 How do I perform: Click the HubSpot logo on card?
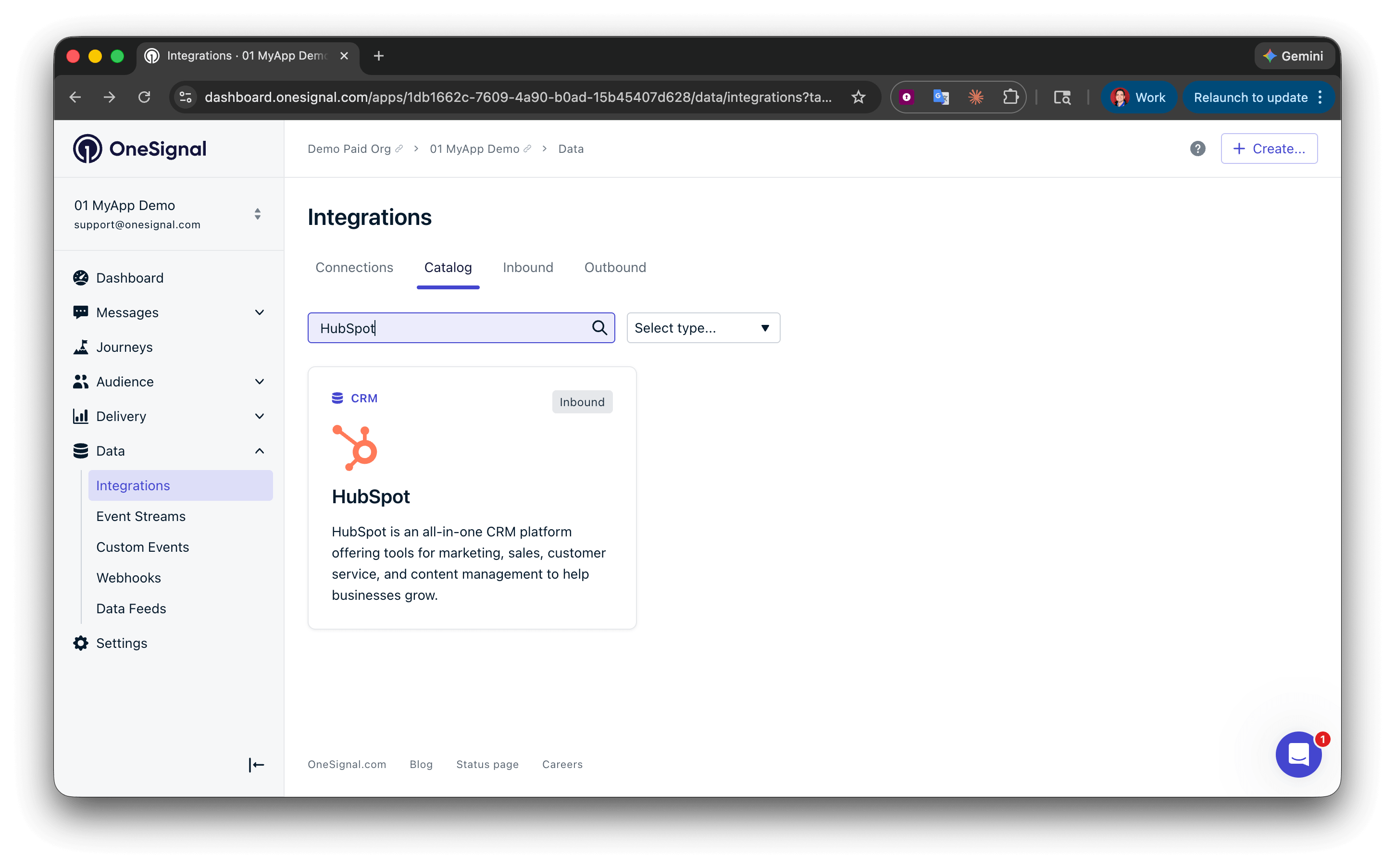coord(355,448)
